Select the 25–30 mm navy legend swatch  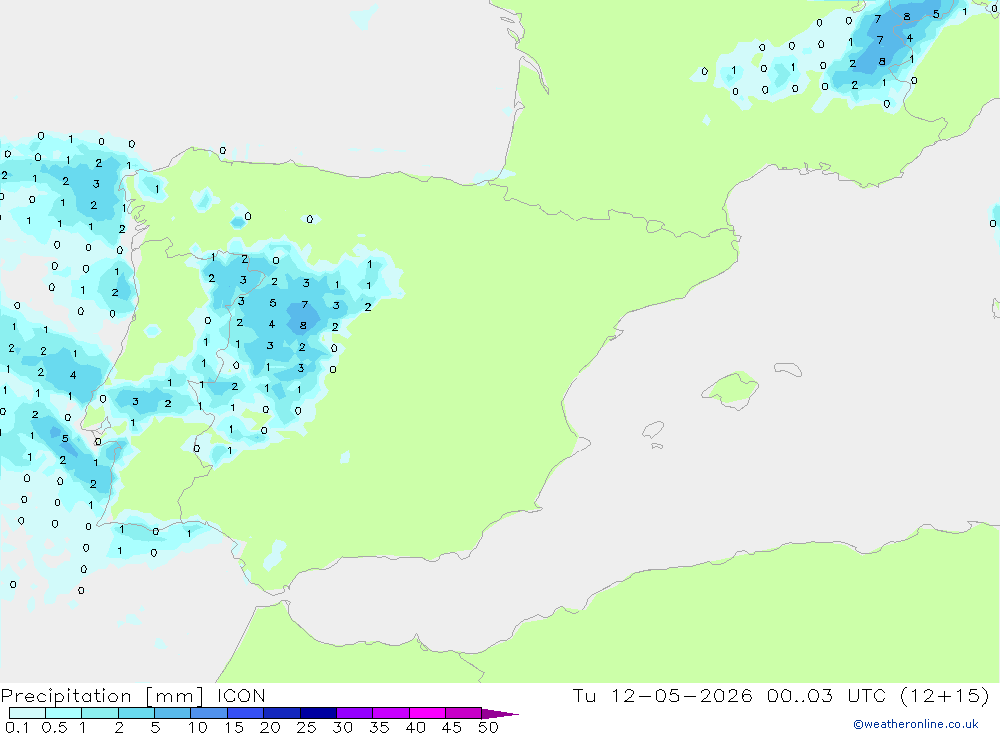(x=318, y=713)
